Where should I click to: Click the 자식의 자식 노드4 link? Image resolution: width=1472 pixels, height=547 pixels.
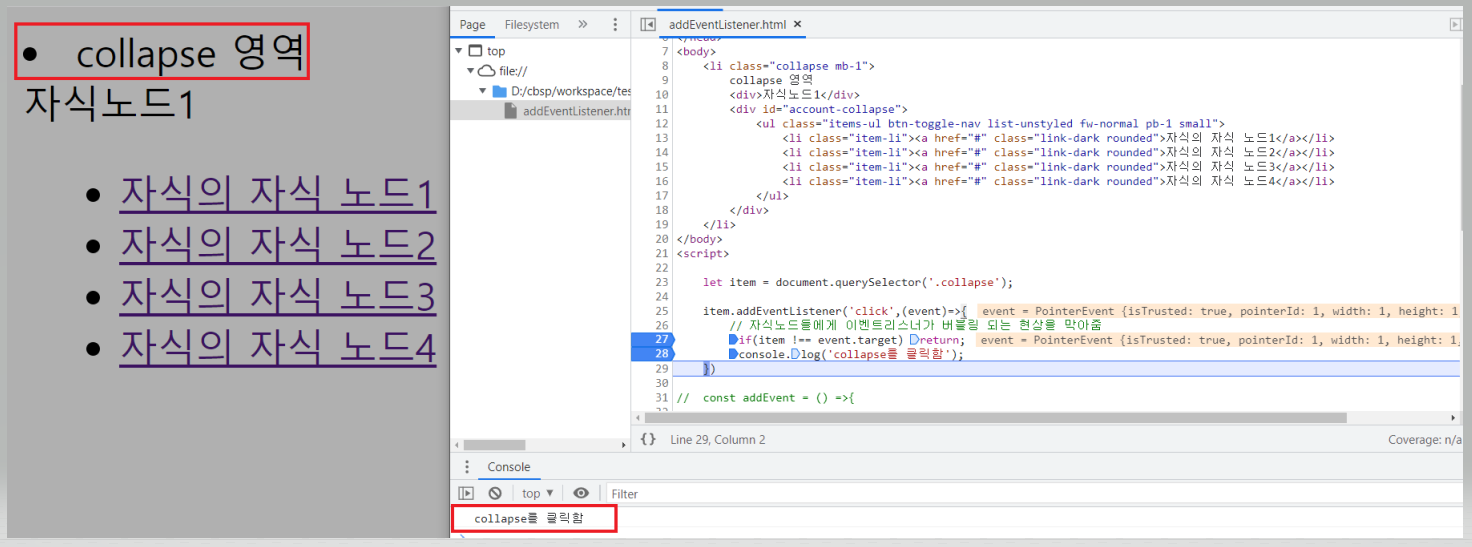(278, 347)
